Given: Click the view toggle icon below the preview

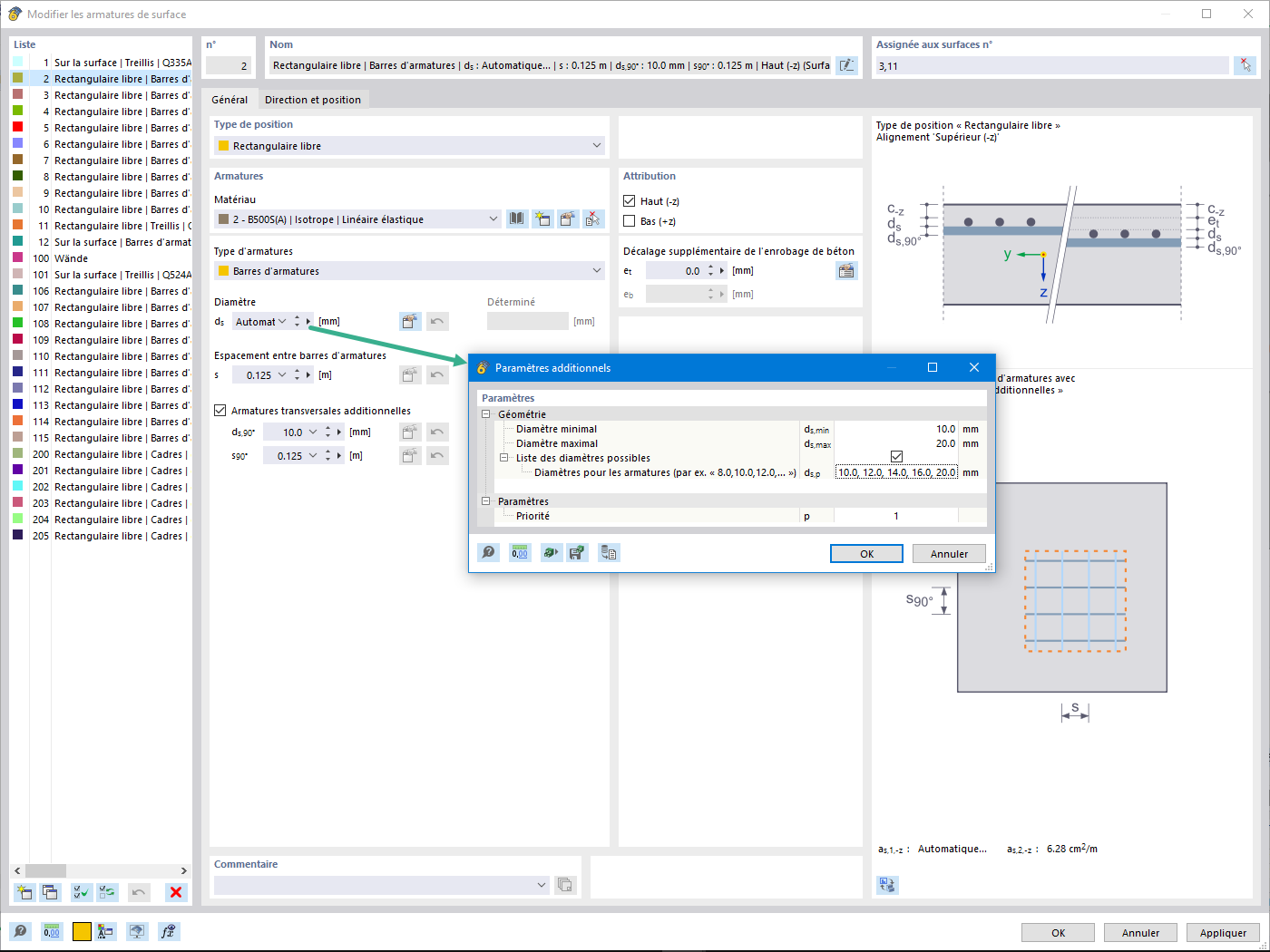Looking at the screenshot, I should point(887,885).
